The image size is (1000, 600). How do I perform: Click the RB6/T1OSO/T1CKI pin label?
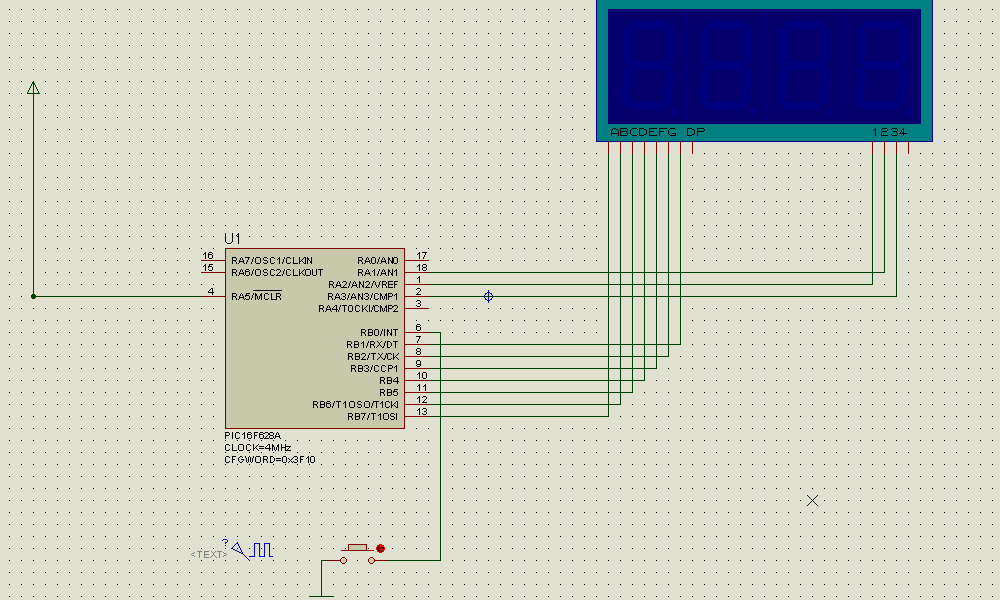355,405
